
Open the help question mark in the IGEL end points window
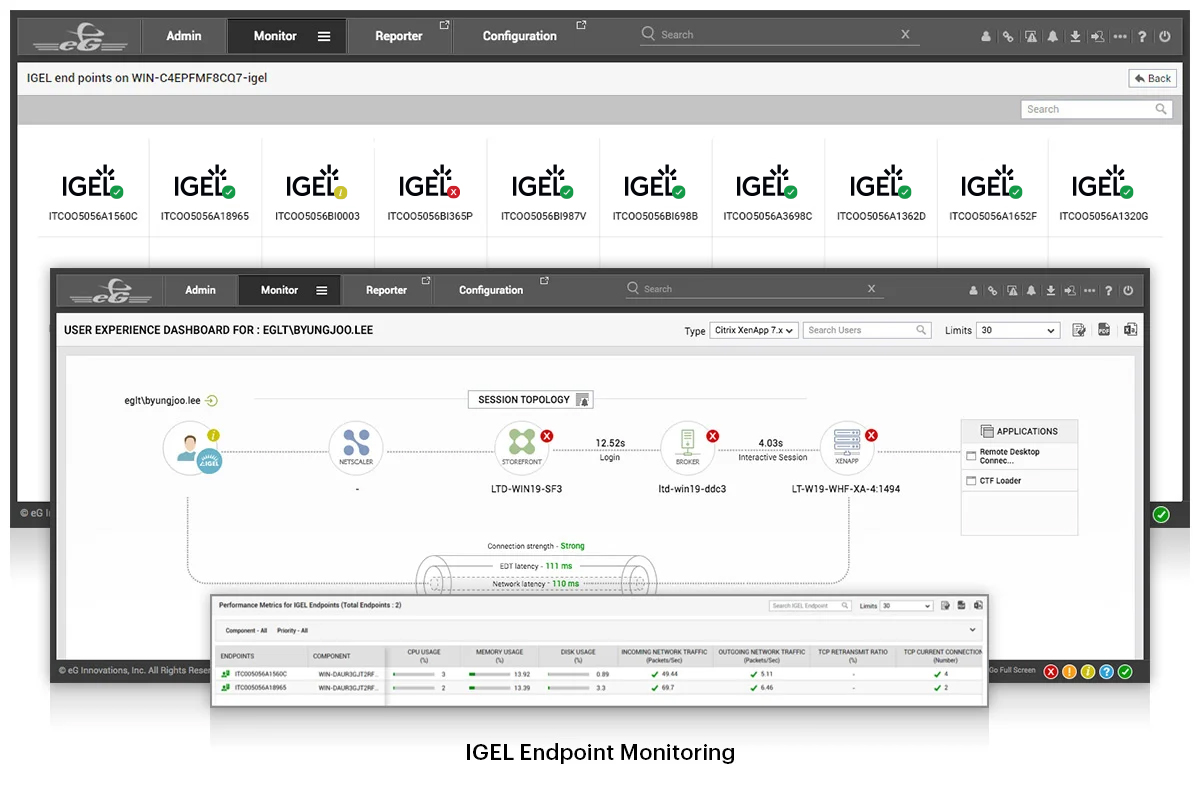click(x=1142, y=36)
